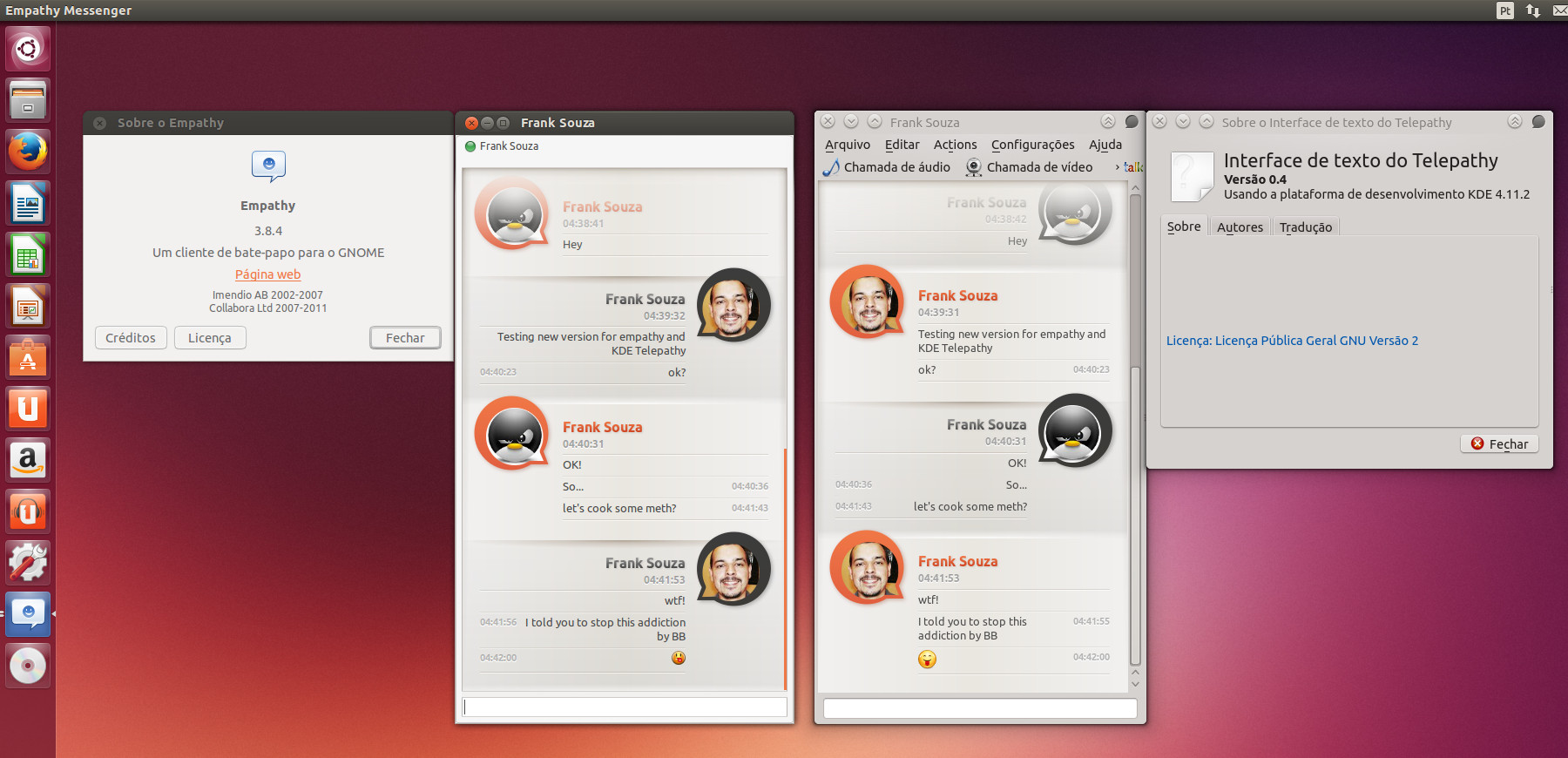Click Fechar in Sobre o Empathy dialog
The width and height of the screenshot is (1568, 758).
pyautogui.click(x=405, y=338)
